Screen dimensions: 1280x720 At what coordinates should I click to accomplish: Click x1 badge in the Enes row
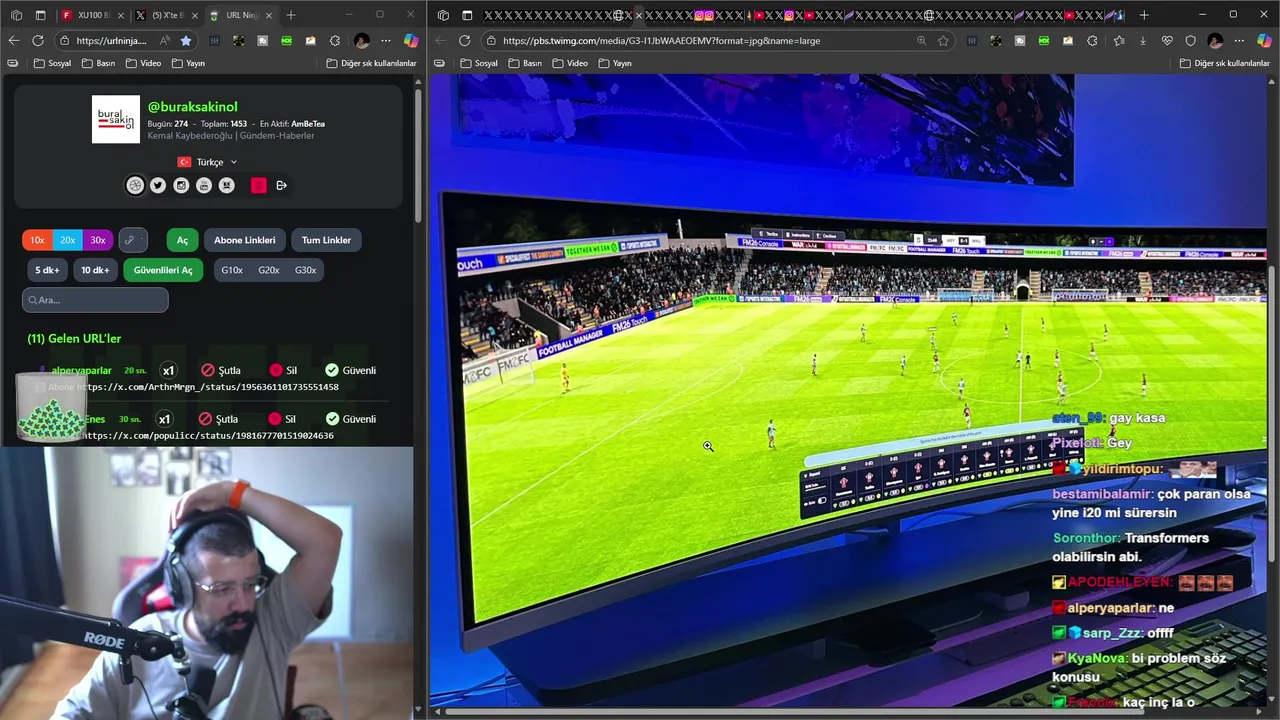(165, 419)
